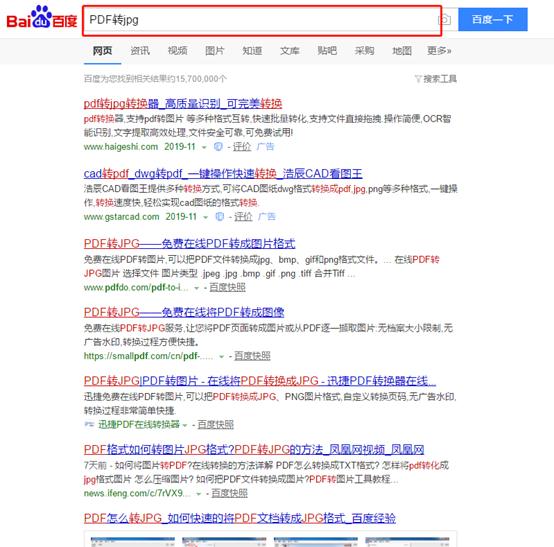This screenshot has height=547, width=554.
Task: Open 百度快照 for the pdfdo.com result
Action: point(228,288)
